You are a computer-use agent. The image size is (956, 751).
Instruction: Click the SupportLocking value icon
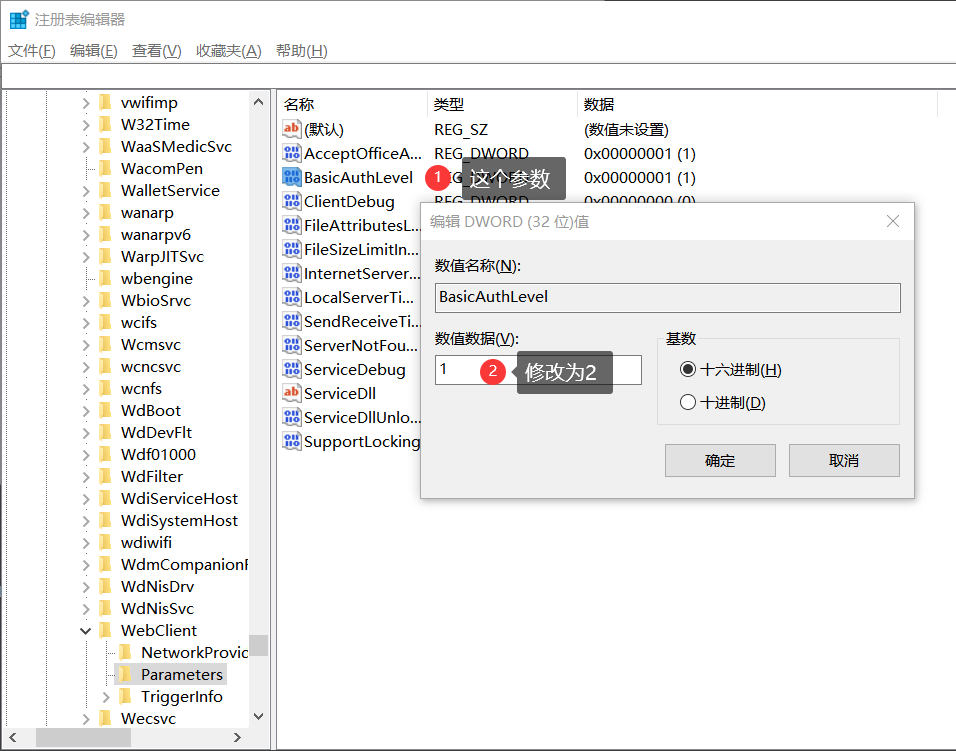tap(291, 441)
